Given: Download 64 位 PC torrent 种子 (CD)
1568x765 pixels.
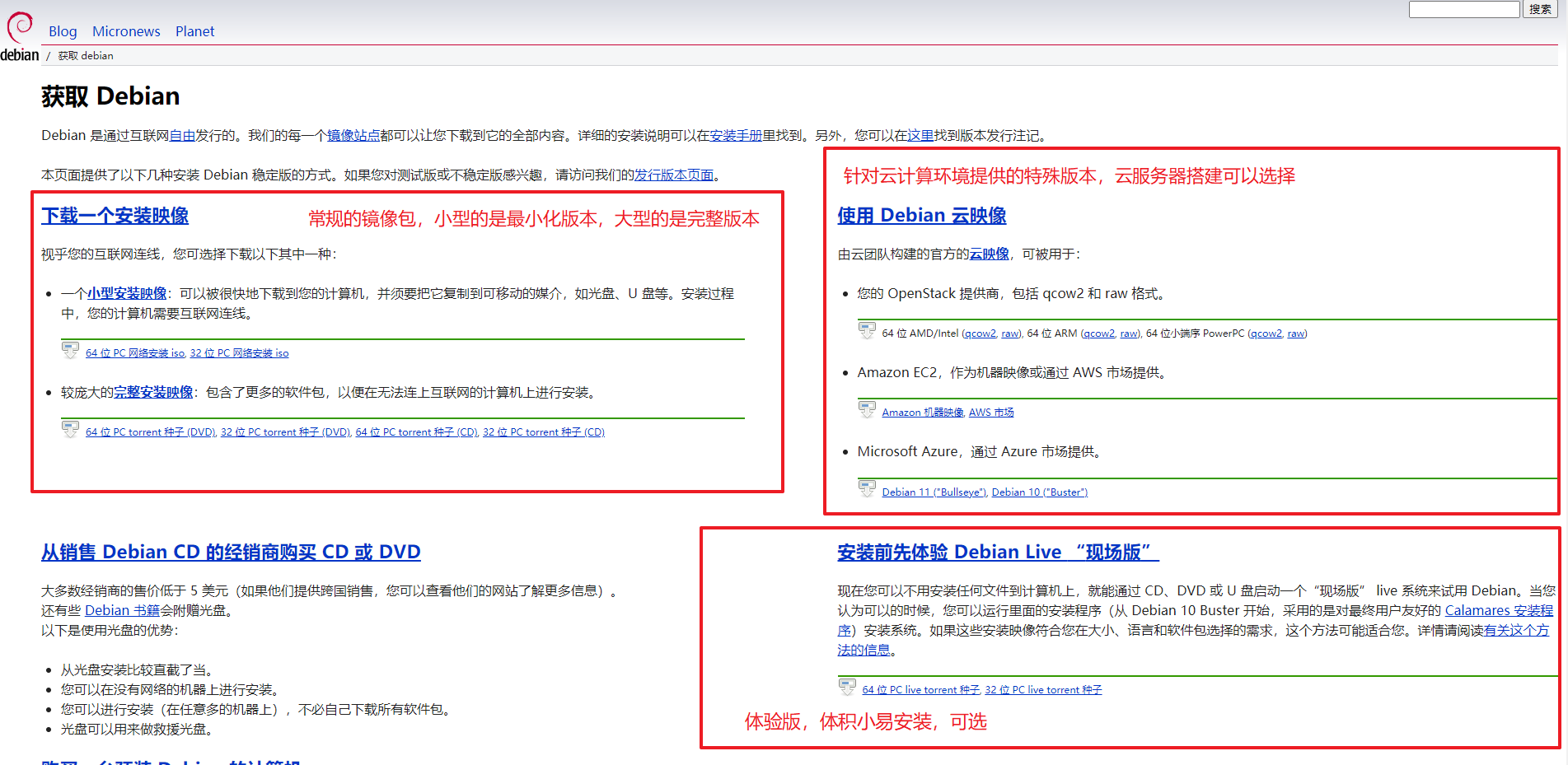Looking at the screenshot, I should [x=417, y=432].
